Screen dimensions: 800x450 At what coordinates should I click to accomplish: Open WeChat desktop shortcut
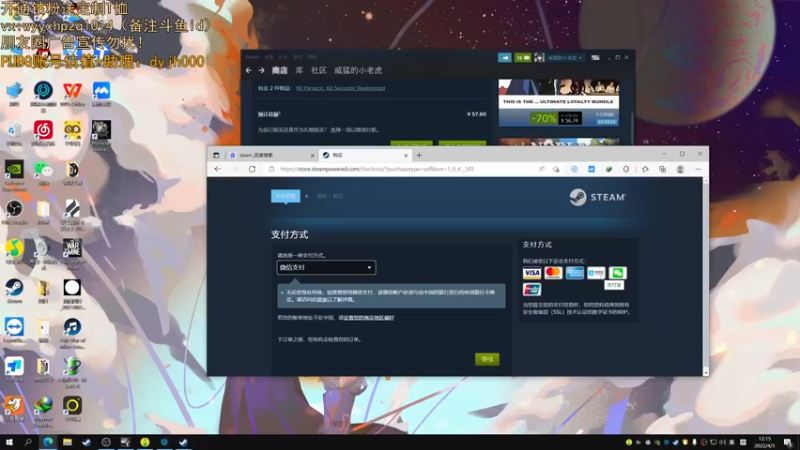[x=43, y=173]
